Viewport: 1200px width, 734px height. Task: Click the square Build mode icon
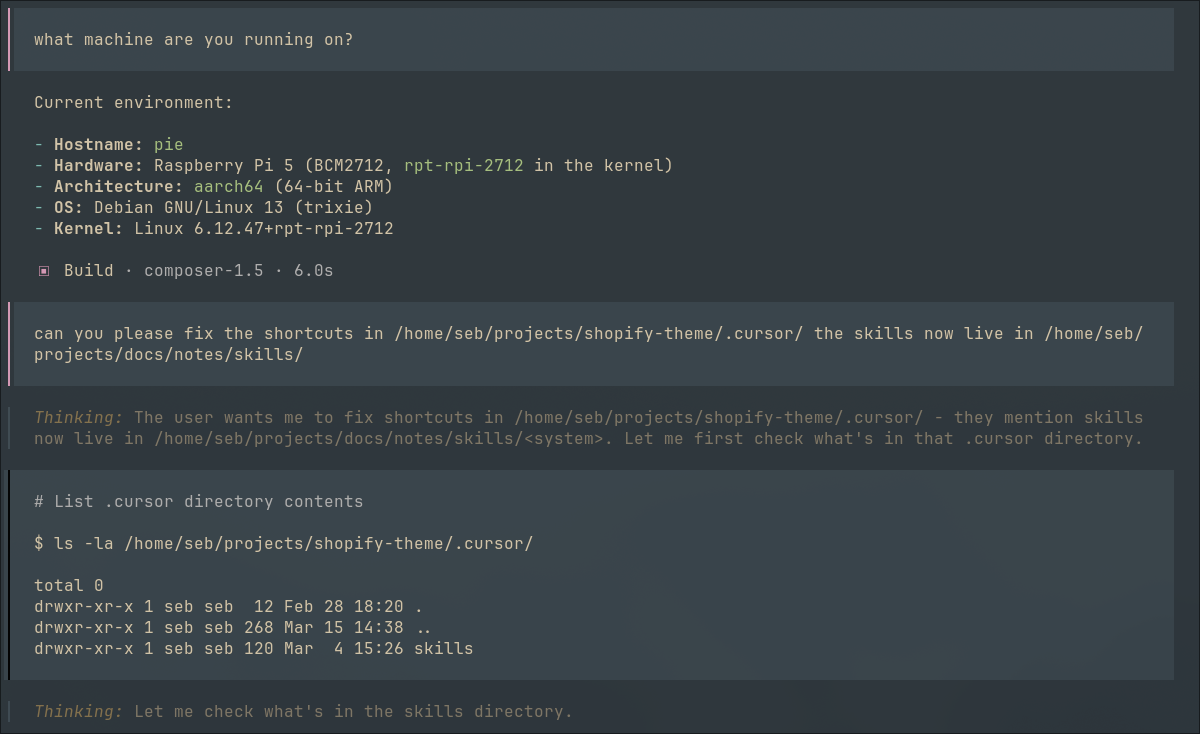[x=44, y=271]
